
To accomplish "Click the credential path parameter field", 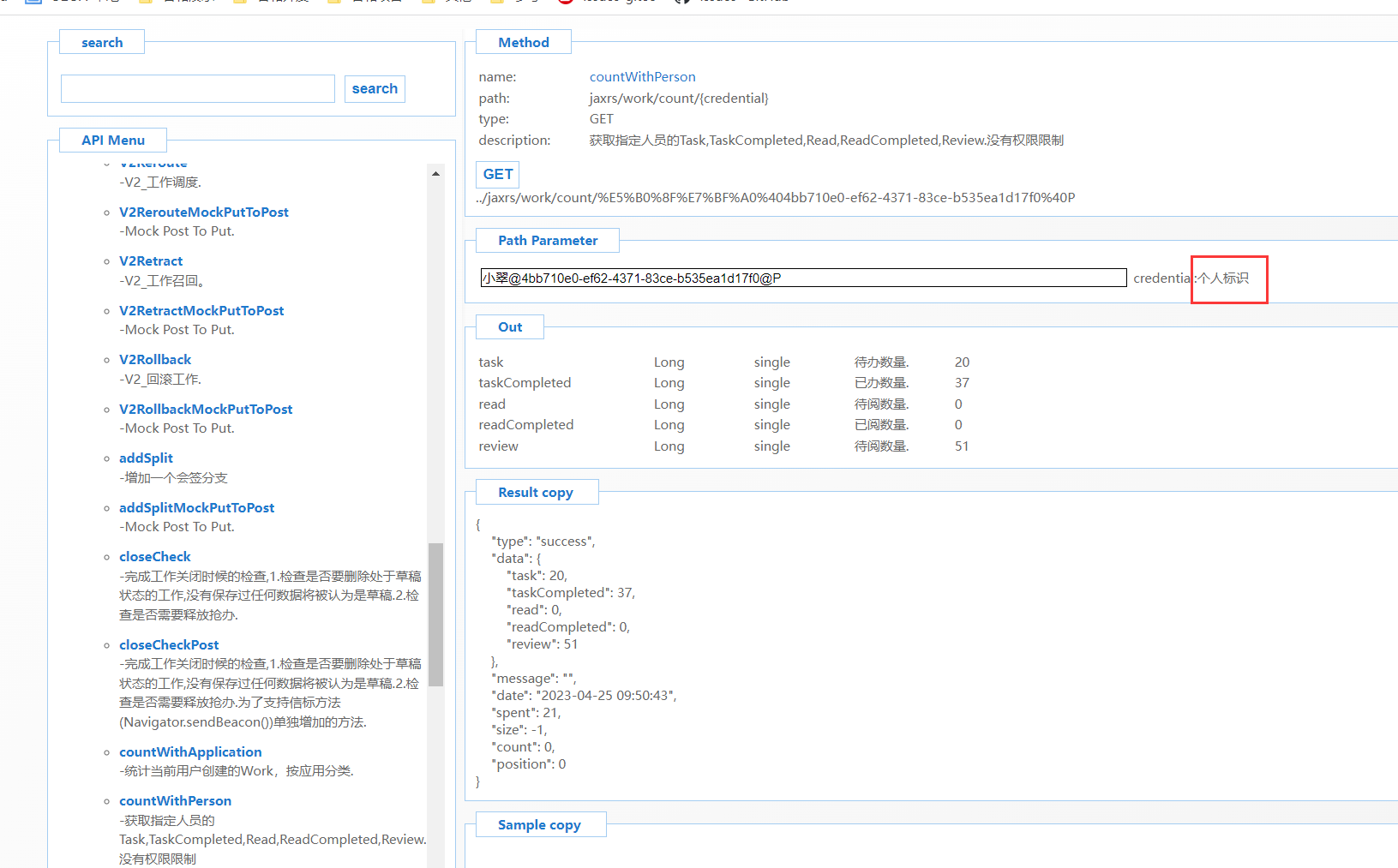I will [x=803, y=278].
